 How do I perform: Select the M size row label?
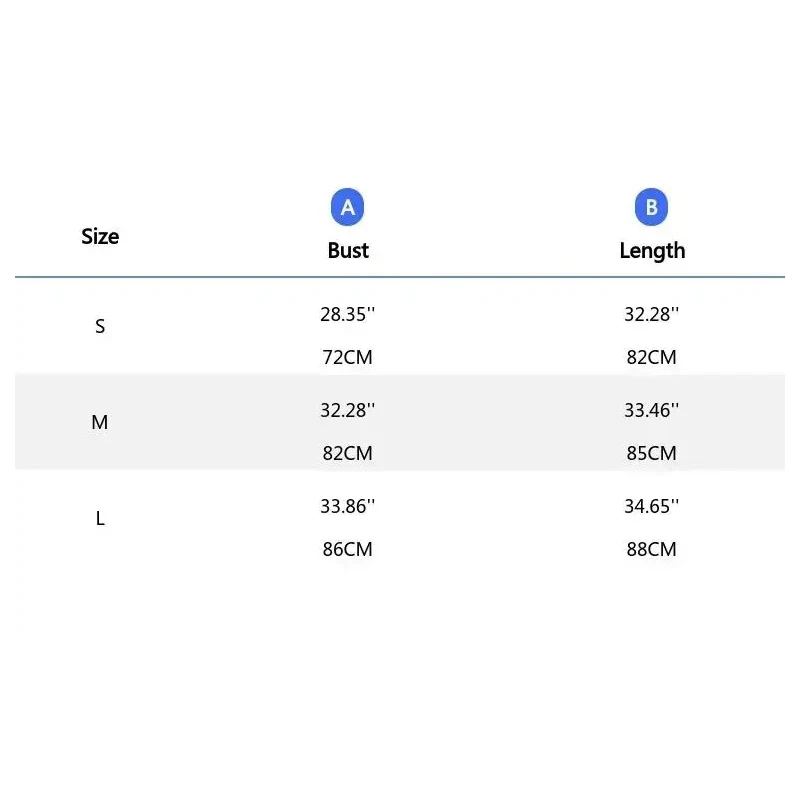tap(100, 423)
